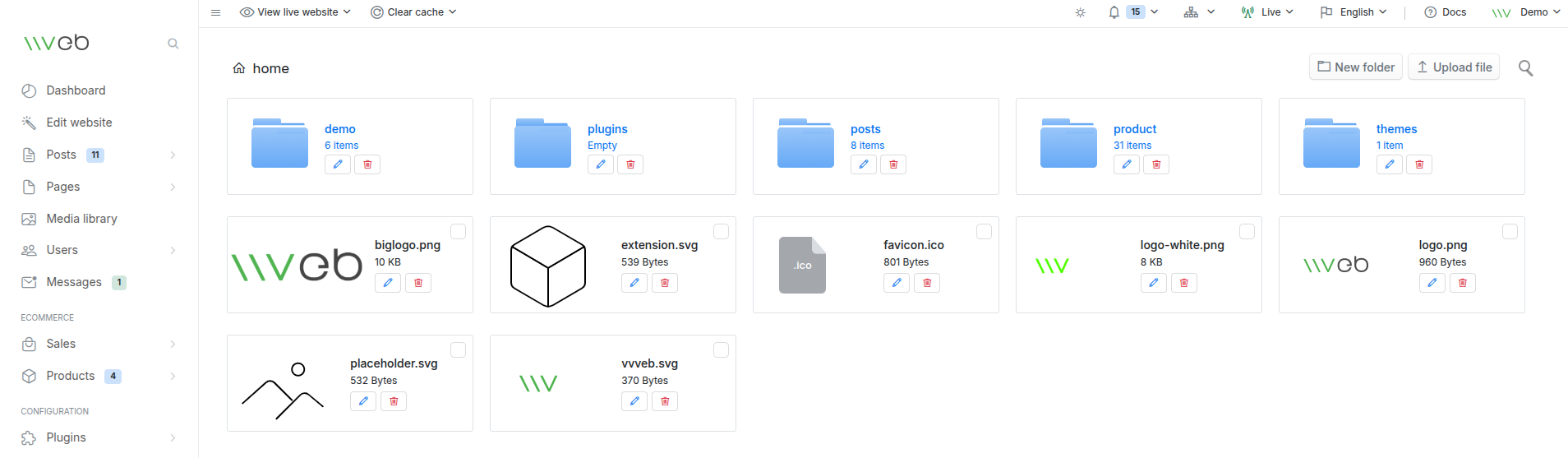The height and width of the screenshot is (458, 1568).
Task: Open the English language dropdown
Action: (x=1354, y=12)
